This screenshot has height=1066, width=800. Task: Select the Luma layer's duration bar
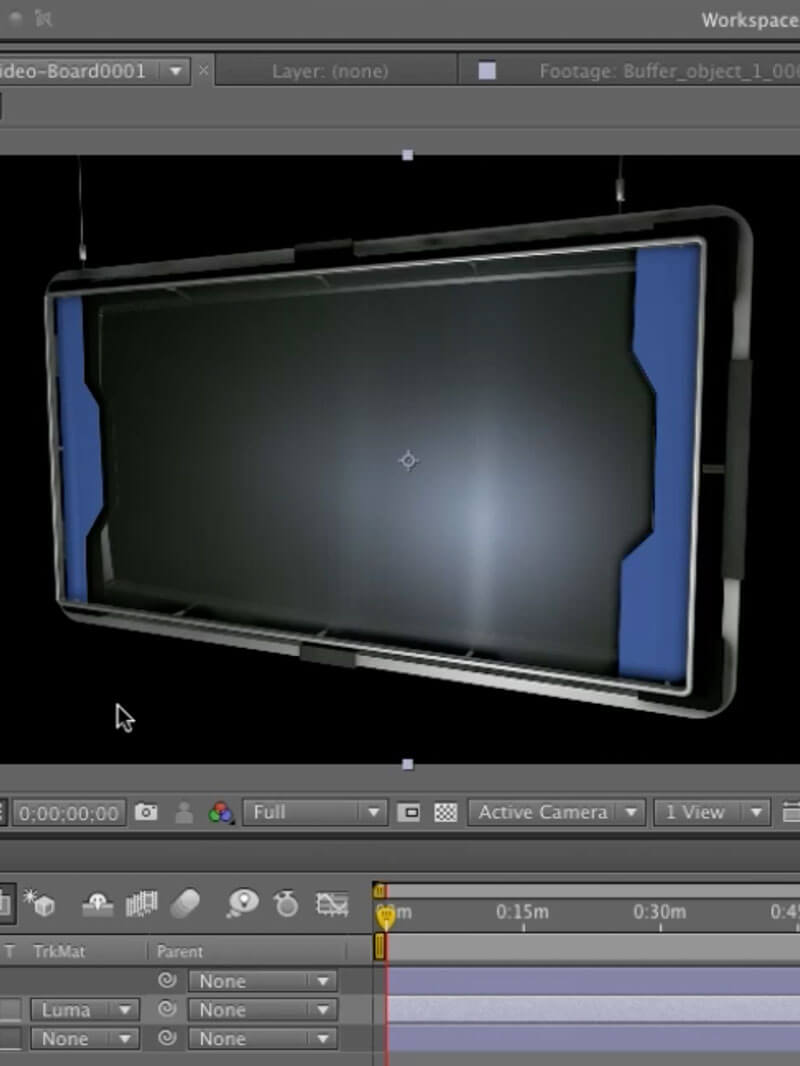click(x=593, y=1010)
